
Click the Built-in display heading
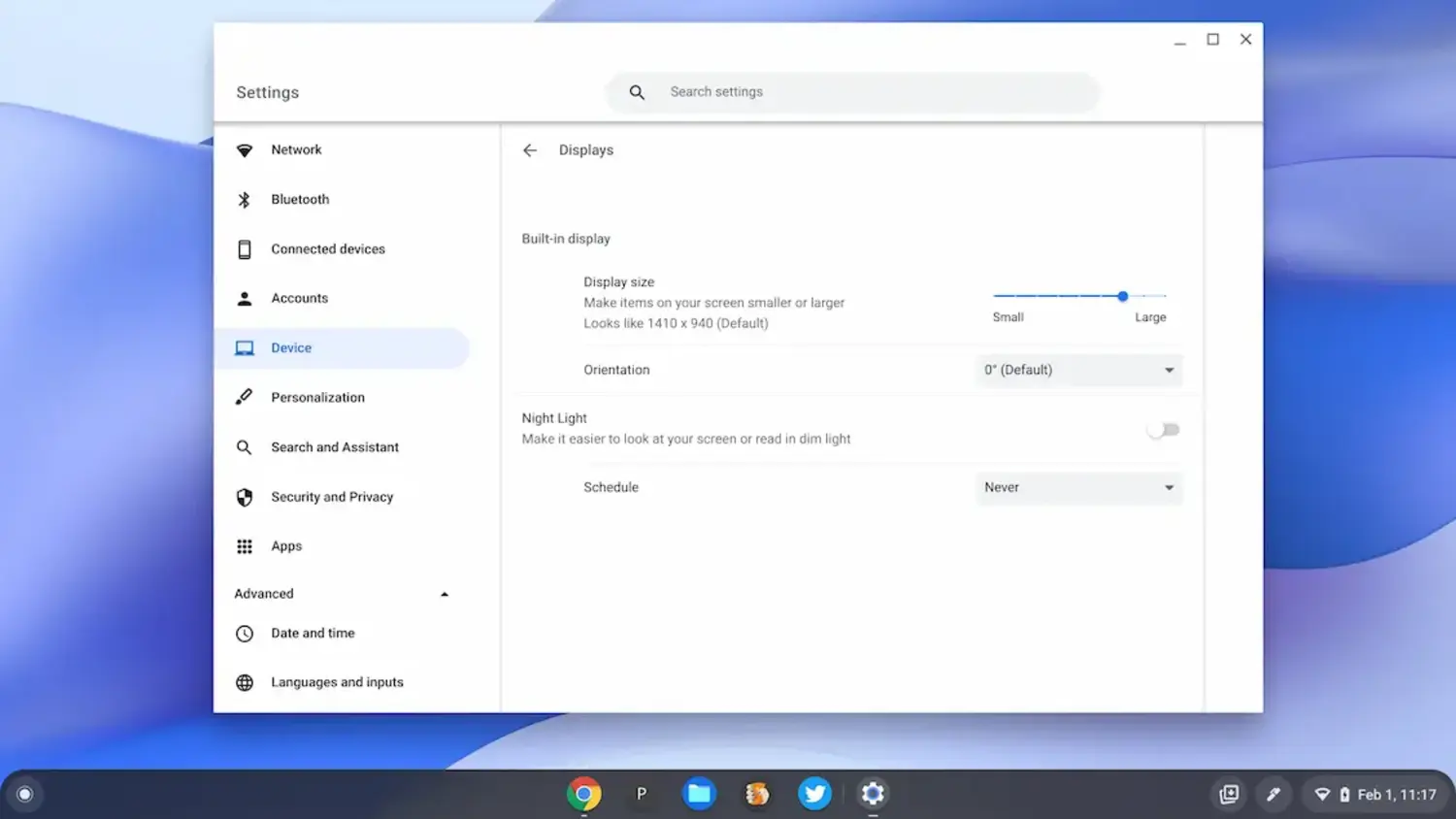[566, 239]
